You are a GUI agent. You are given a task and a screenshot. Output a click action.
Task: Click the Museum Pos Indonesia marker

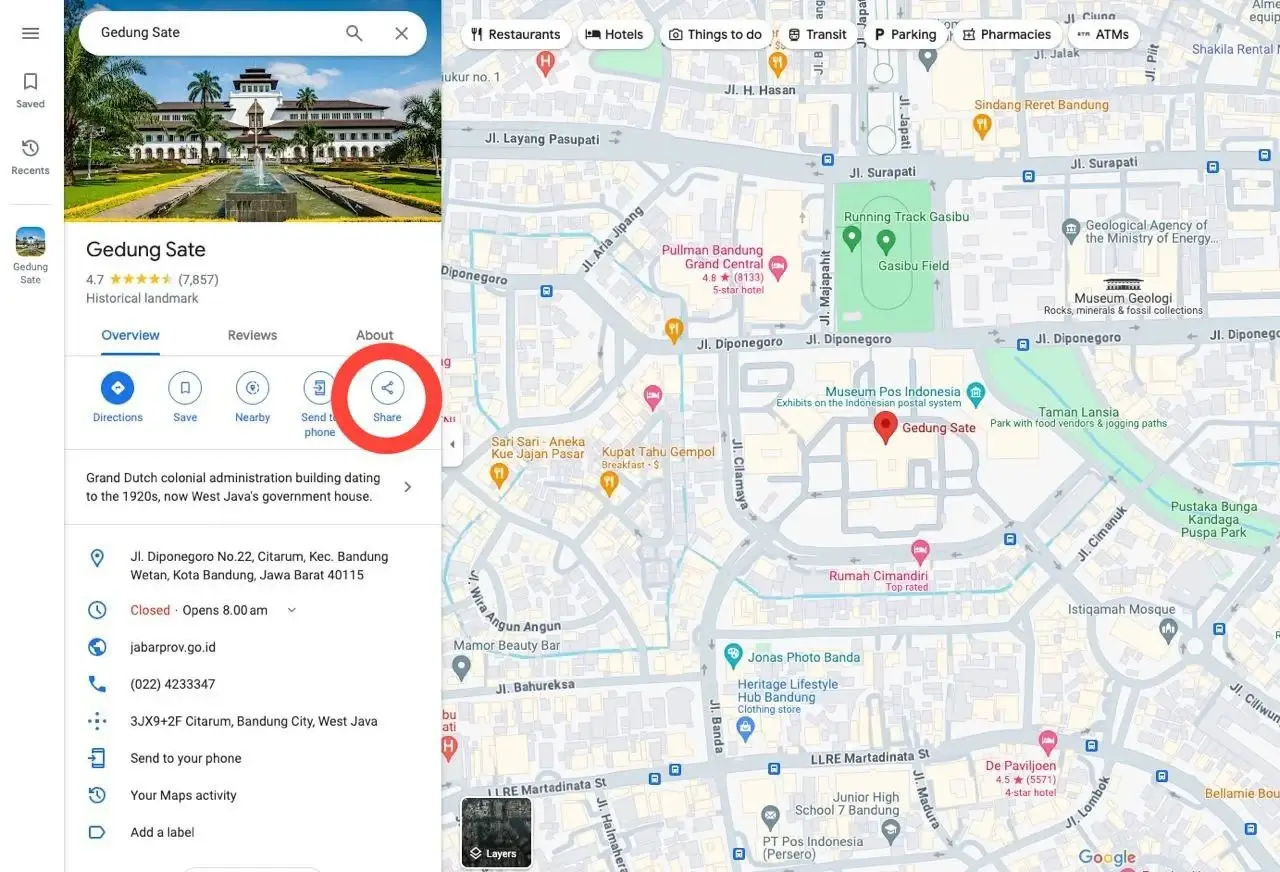coord(977,392)
